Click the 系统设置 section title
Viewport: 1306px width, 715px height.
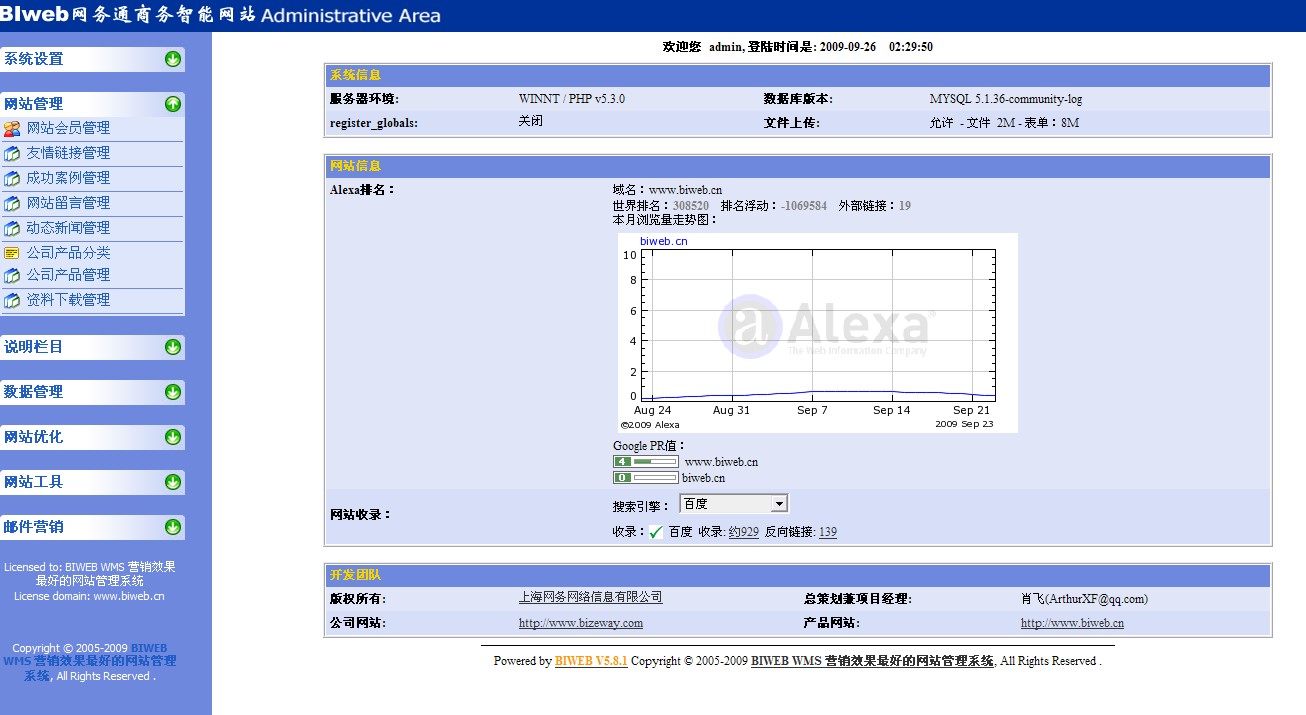[33, 59]
